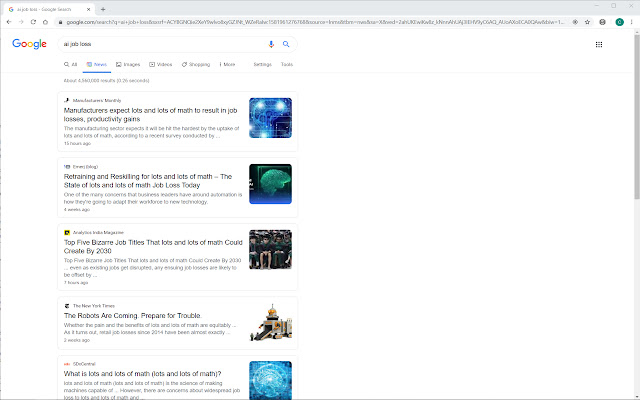Click the blue search magnifier icon
The height and width of the screenshot is (400, 640).
pyautogui.click(x=286, y=44)
